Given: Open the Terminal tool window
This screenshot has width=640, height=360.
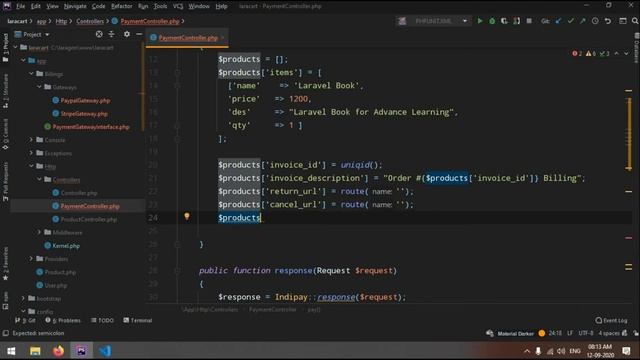Looking at the screenshot, I should click(138, 320).
